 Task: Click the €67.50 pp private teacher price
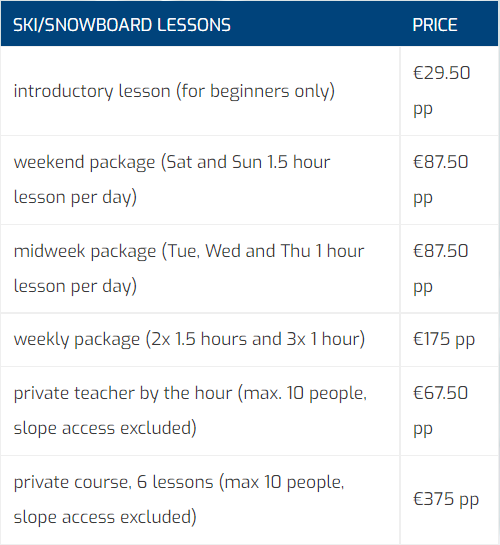click(x=440, y=411)
